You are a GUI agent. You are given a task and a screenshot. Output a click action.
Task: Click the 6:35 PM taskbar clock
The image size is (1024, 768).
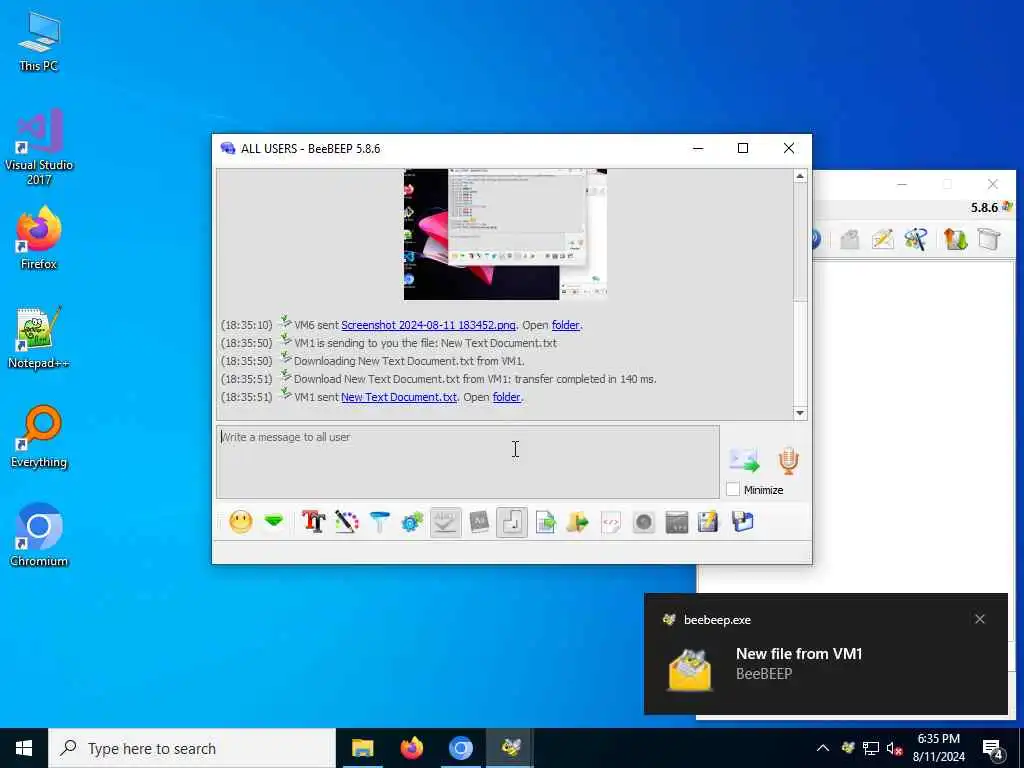938,748
